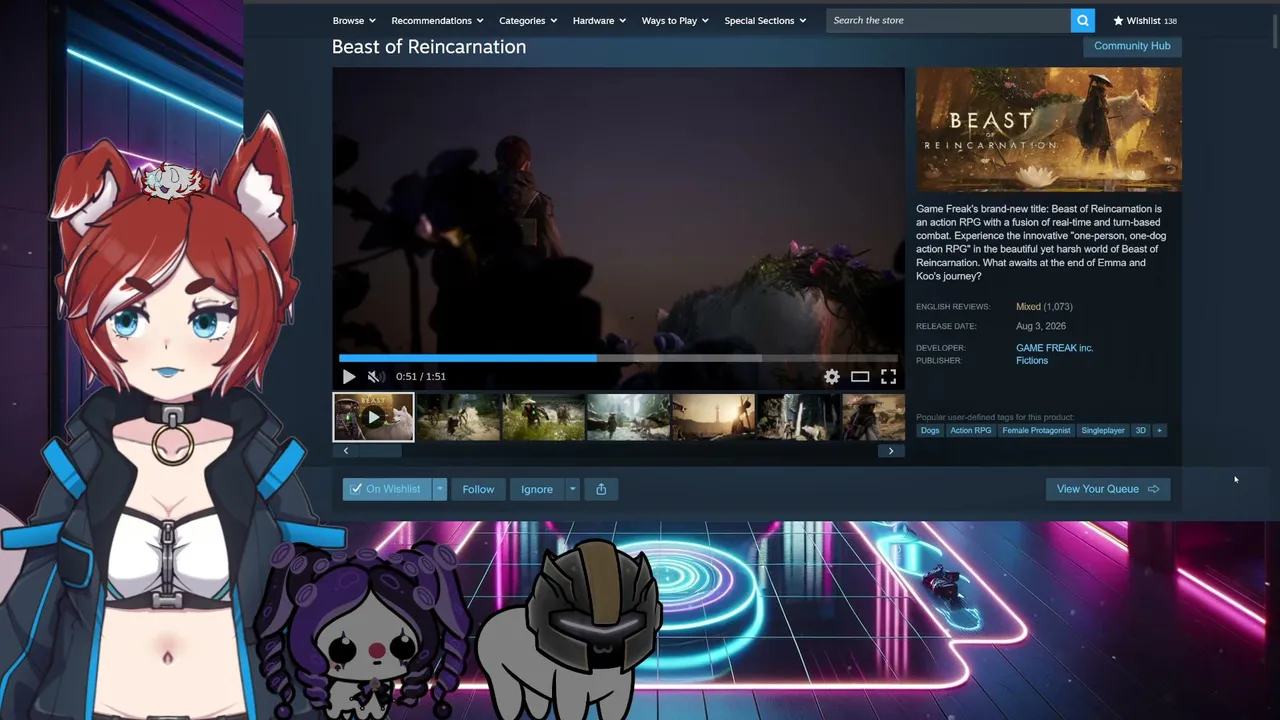Image resolution: width=1280 pixels, height=720 pixels.
Task: Open View Your Queue
Action: (x=1108, y=489)
